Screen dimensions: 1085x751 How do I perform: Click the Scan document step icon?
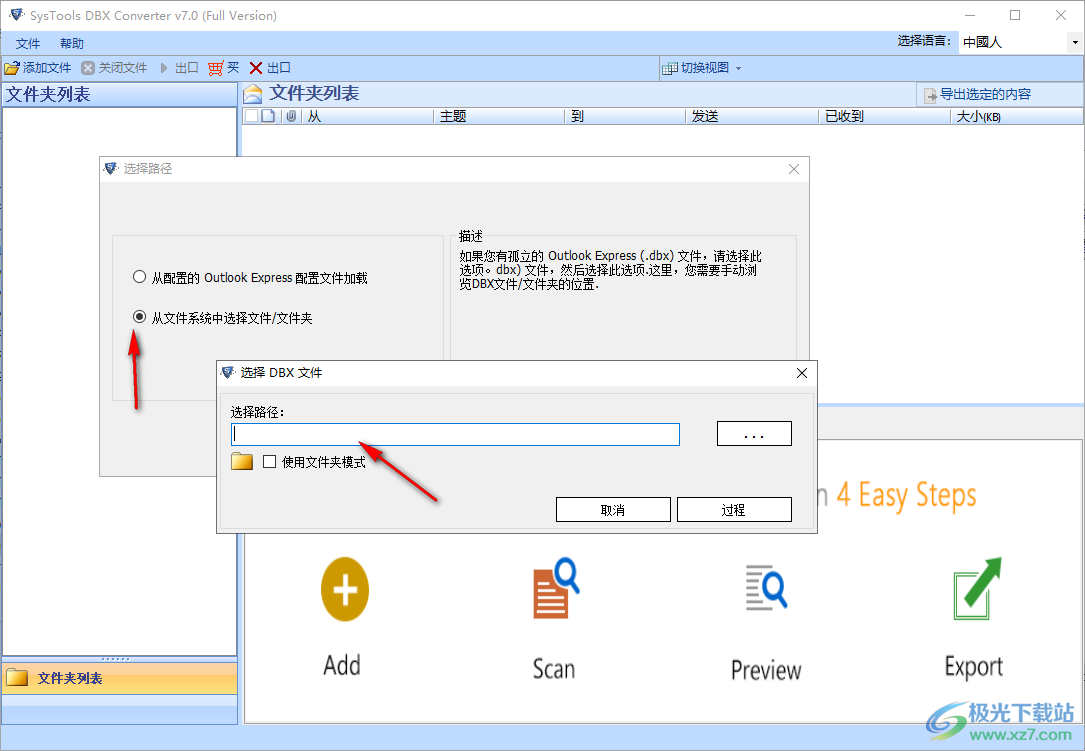click(553, 589)
